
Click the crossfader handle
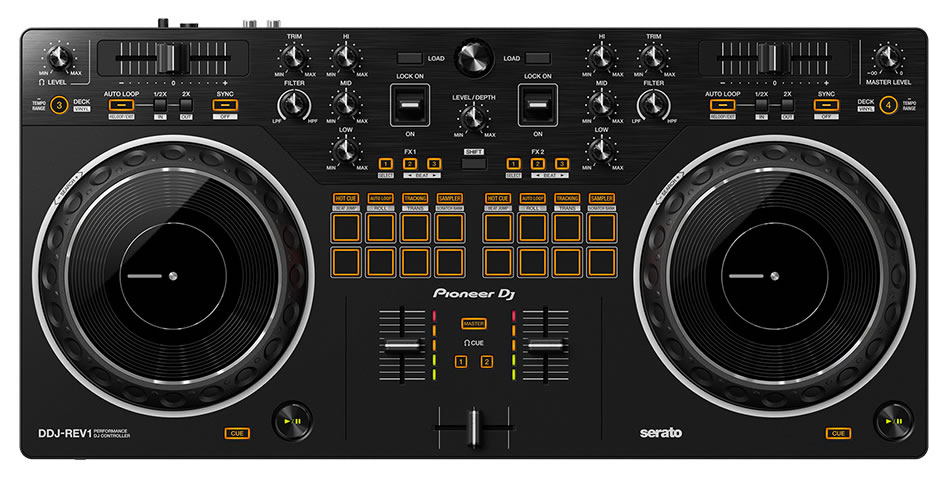474,427
